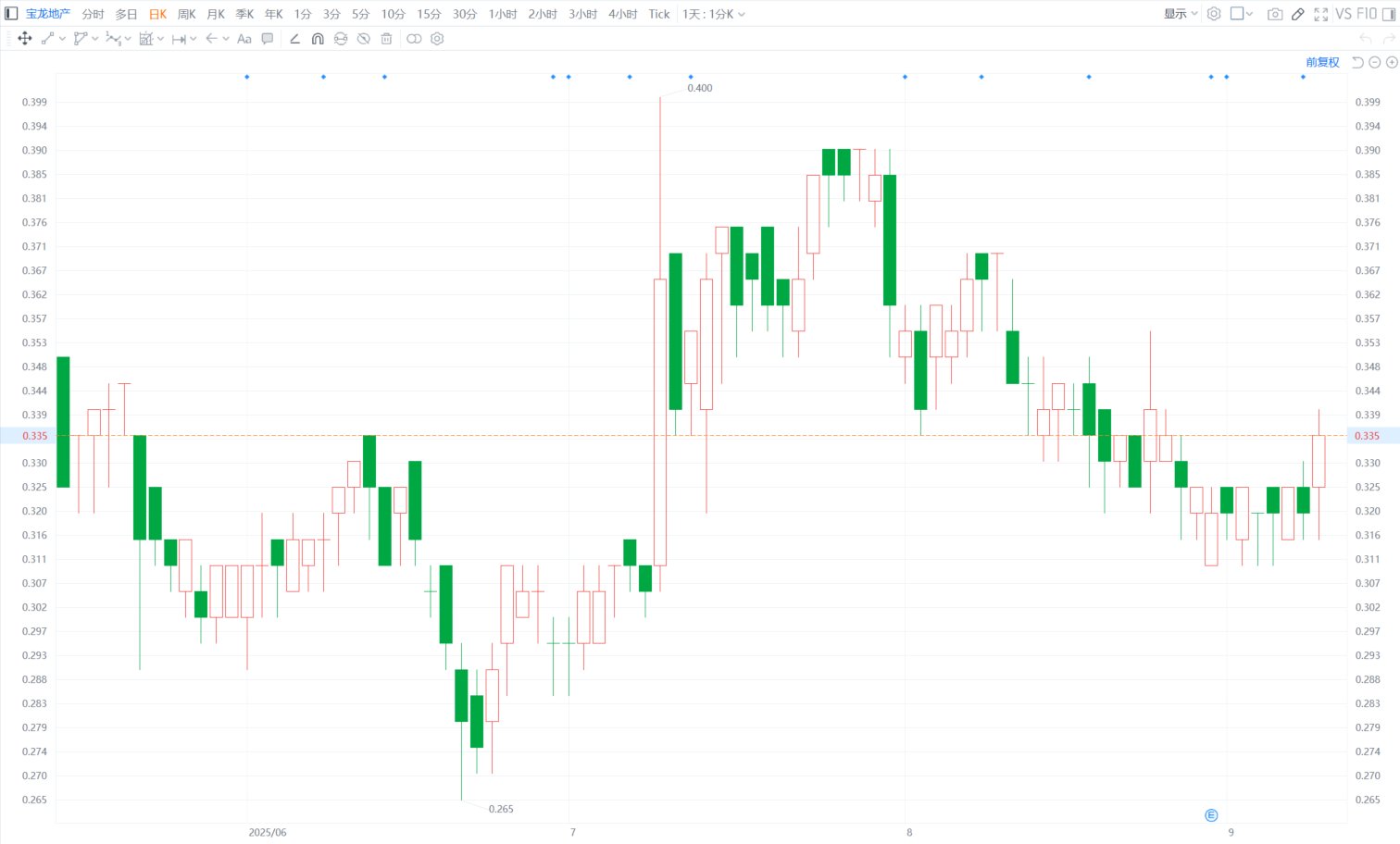Click the 0.400 high price label
1400x844 pixels.
coord(700,88)
